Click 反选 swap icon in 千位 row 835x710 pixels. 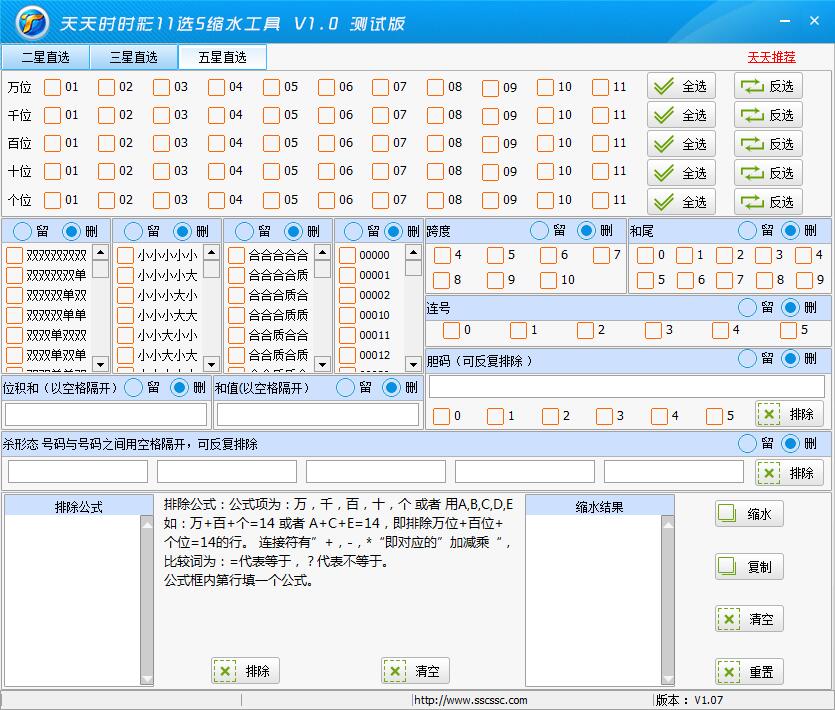(751, 116)
